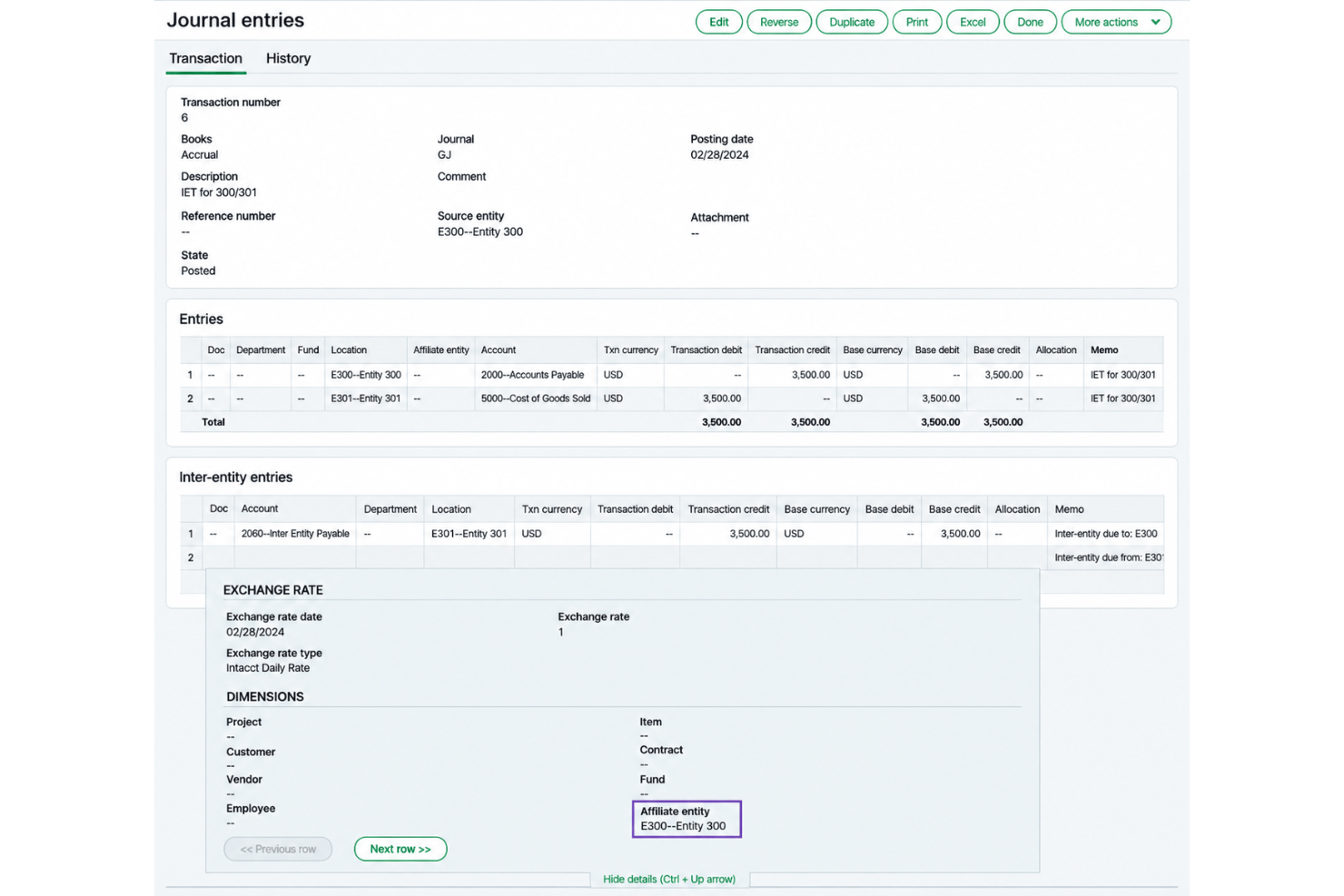The height and width of the screenshot is (896, 1344).
Task: Click the Total row label in Entries
Action: coord(213,421)
